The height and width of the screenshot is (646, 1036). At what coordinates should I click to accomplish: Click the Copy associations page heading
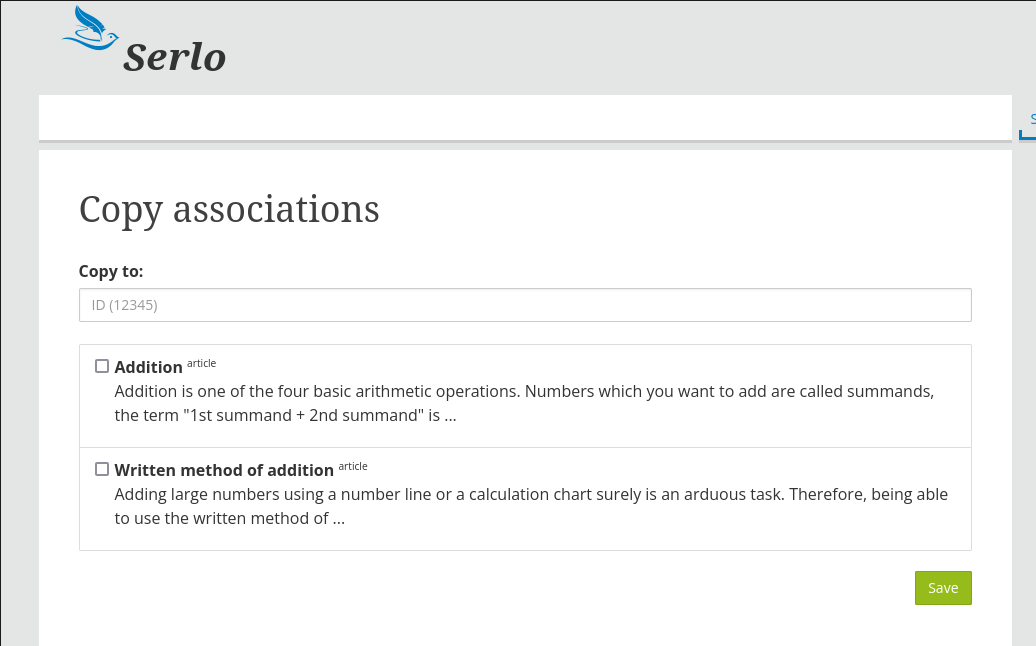pyautogui.click(x=228, y=210)
